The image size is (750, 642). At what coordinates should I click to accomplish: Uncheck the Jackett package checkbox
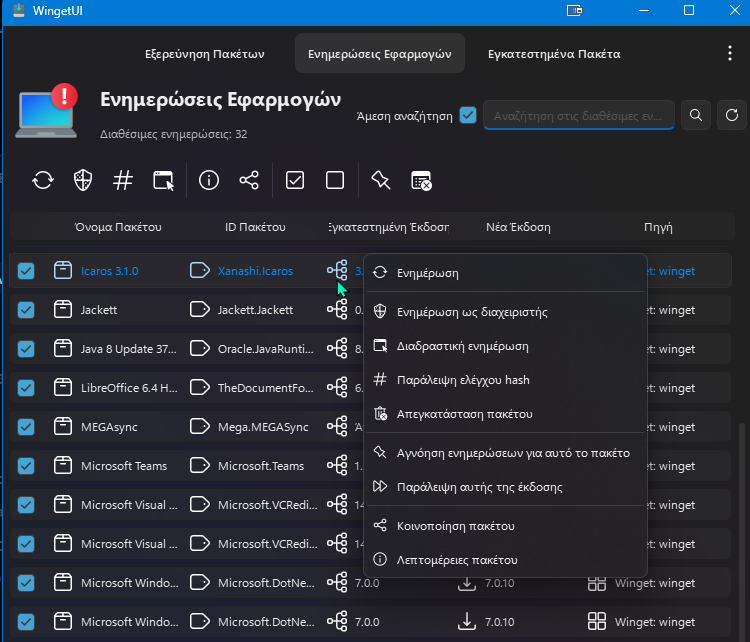[26, 310]
